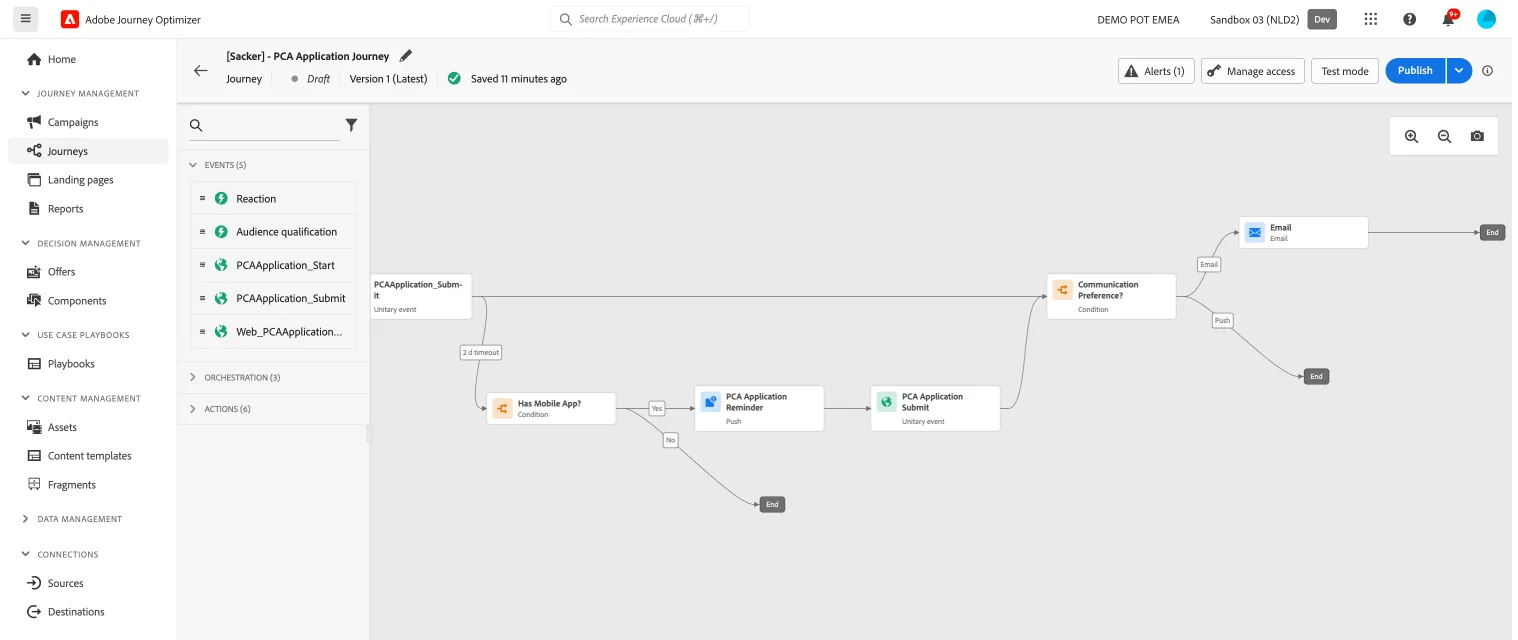Select the PCA Application Submit event node

[x=935, y=408]
